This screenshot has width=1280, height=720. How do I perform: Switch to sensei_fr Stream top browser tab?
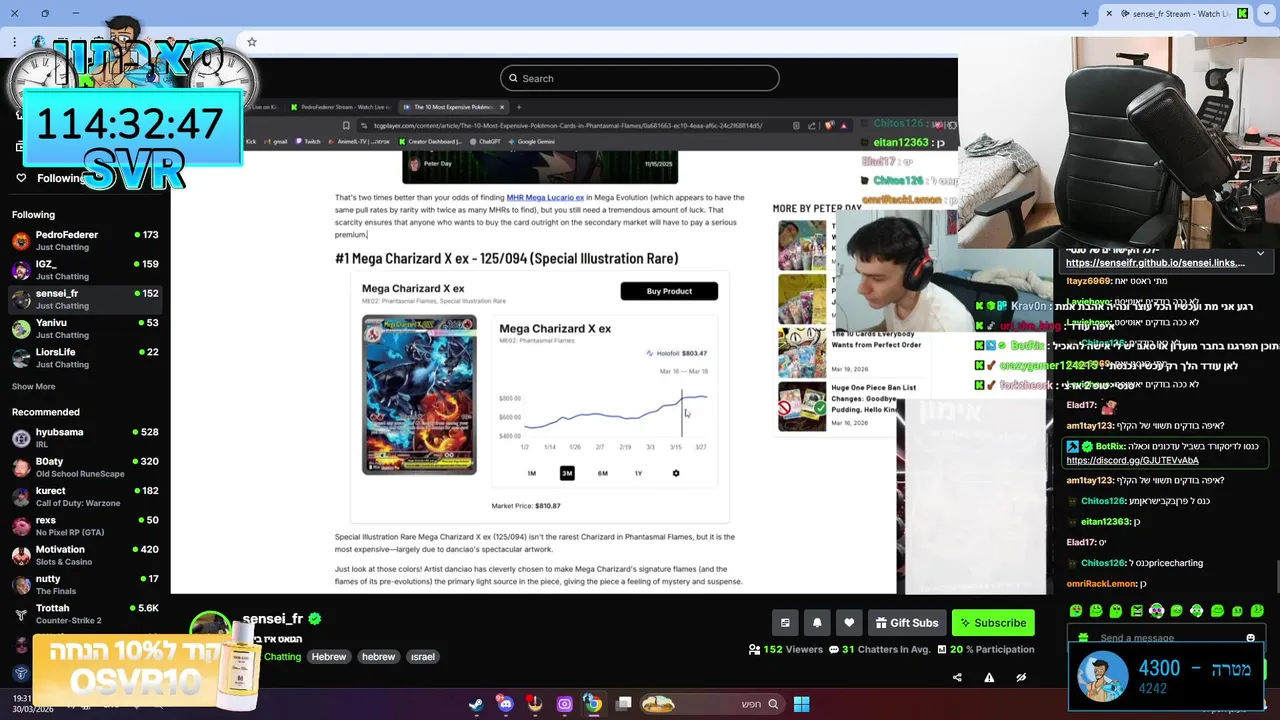tap(1176, 14)
